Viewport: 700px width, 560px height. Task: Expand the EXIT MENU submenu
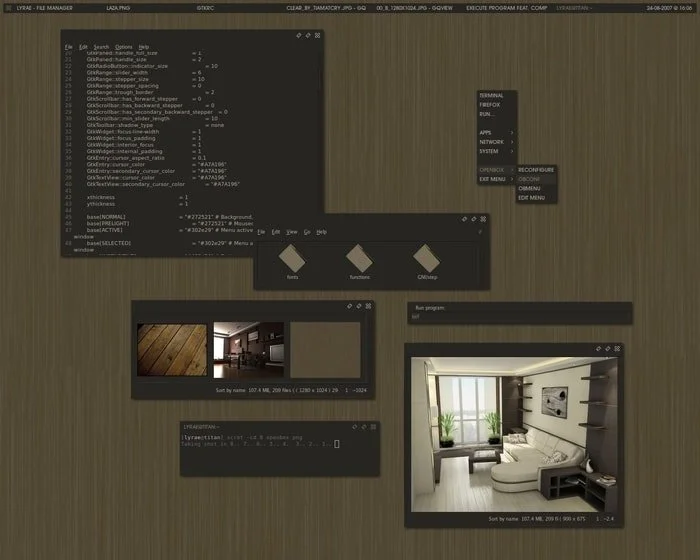tap(497, 179)
